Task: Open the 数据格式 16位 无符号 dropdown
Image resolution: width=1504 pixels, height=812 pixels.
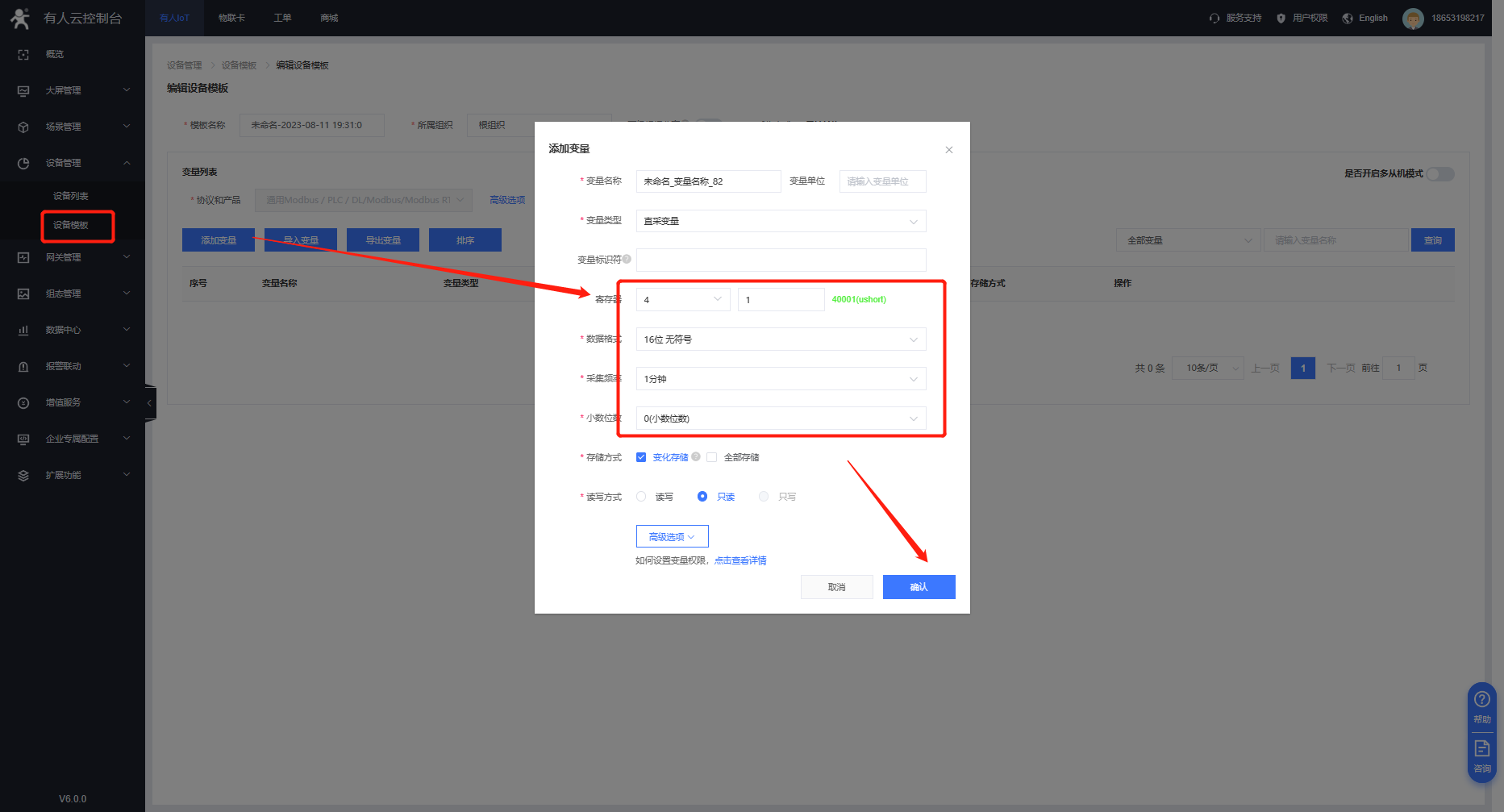Action: (x=780, y=339)
